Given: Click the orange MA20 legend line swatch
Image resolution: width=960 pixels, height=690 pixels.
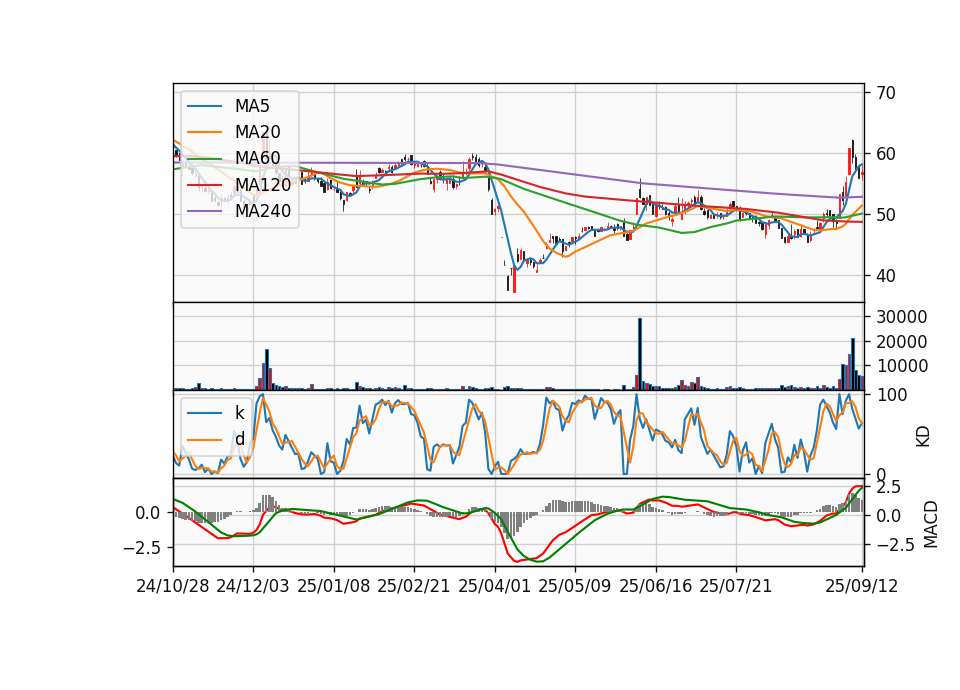Looking at the screenshot, I should coord(205,132).
